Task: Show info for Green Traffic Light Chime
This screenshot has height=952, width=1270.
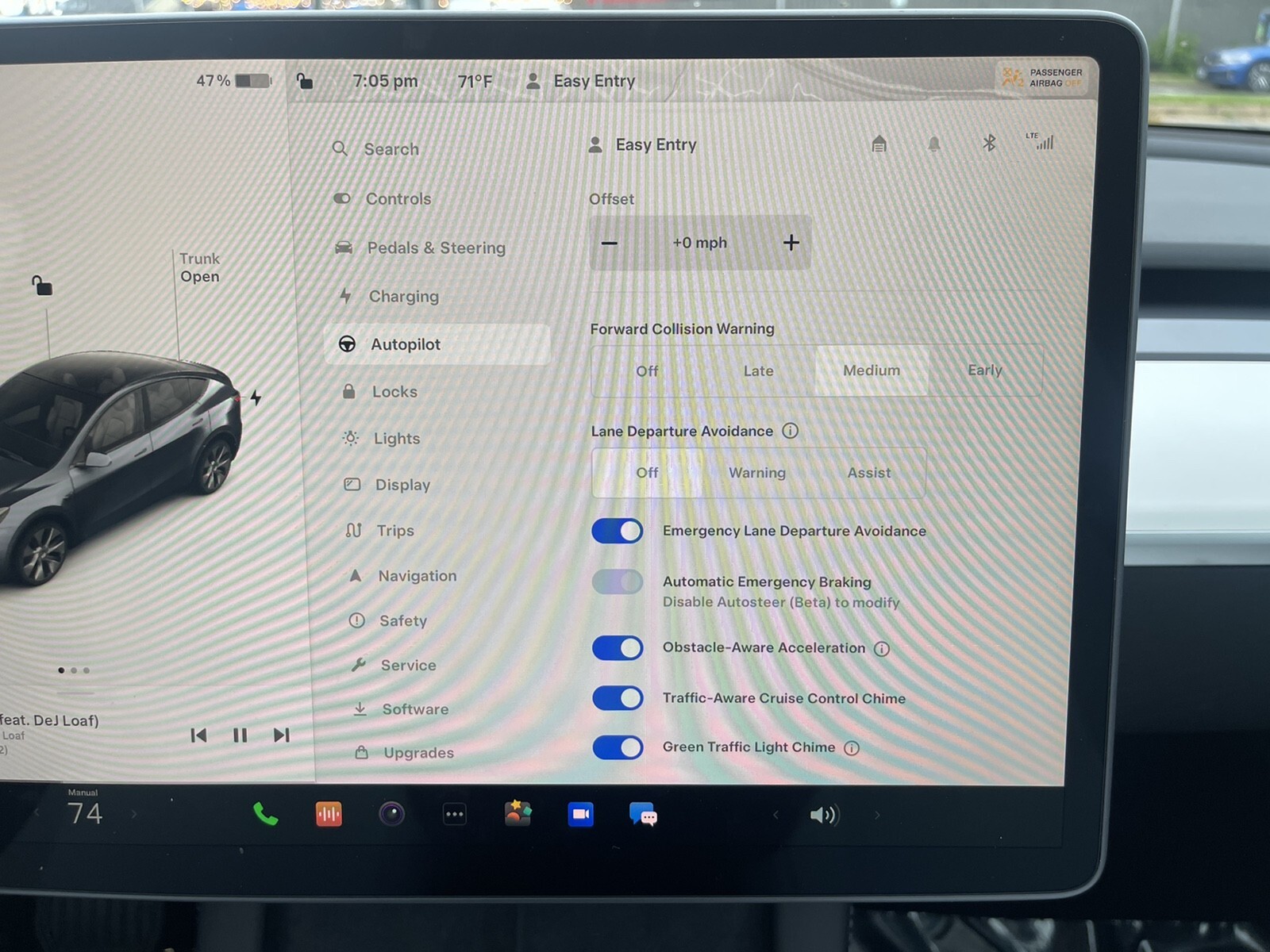Action: coord(852,748)
